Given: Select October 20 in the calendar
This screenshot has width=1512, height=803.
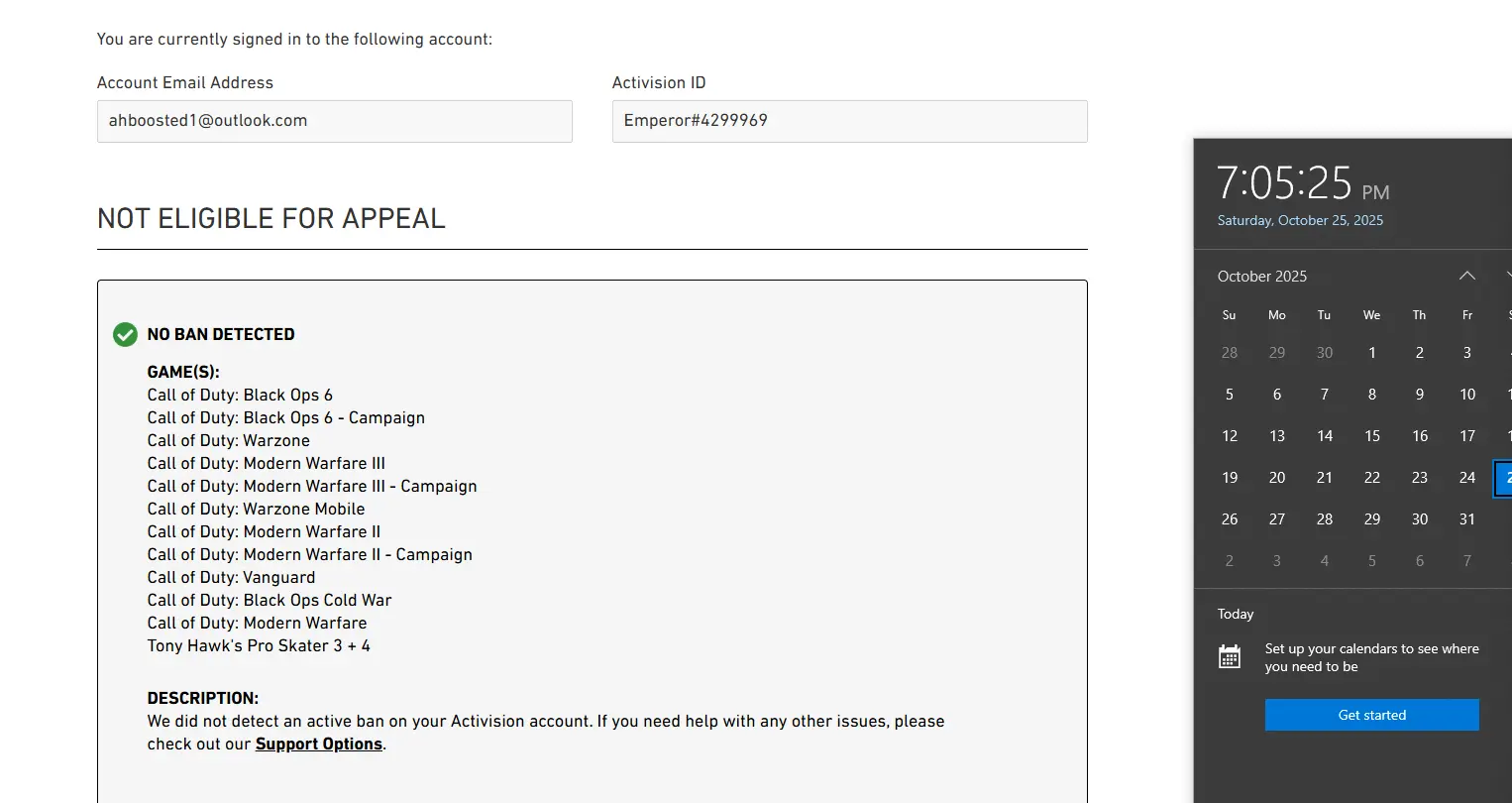Looking at the screenshot, I should tap(1276, 477).
